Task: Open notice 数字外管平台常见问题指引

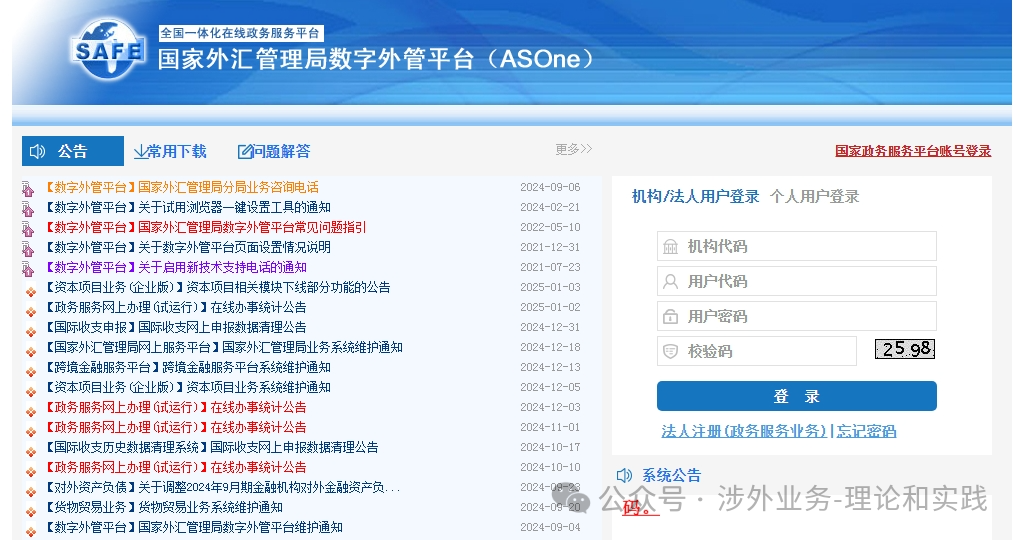Action: pos(206,228)
